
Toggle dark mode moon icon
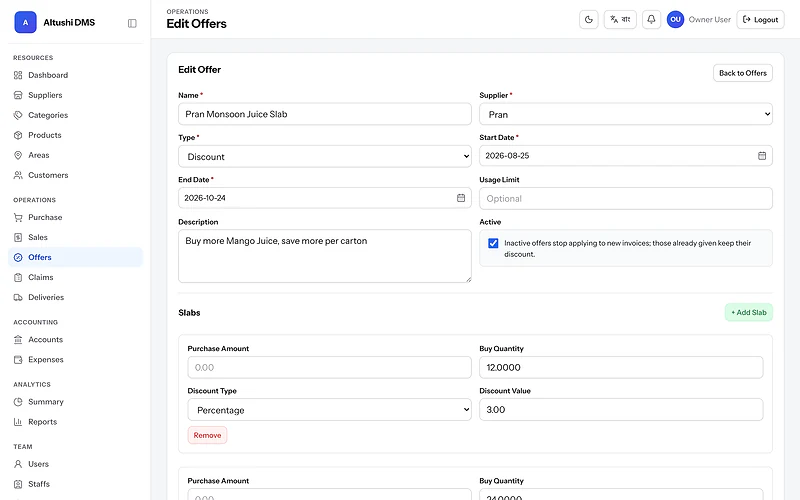click(589, 20)
